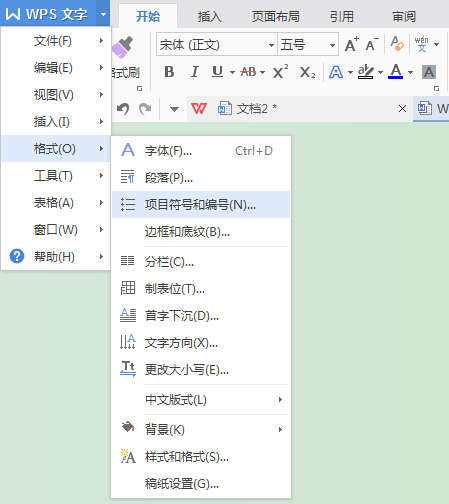Choose 样式和格式(S)... menu entry

click(x=201, y=457)
